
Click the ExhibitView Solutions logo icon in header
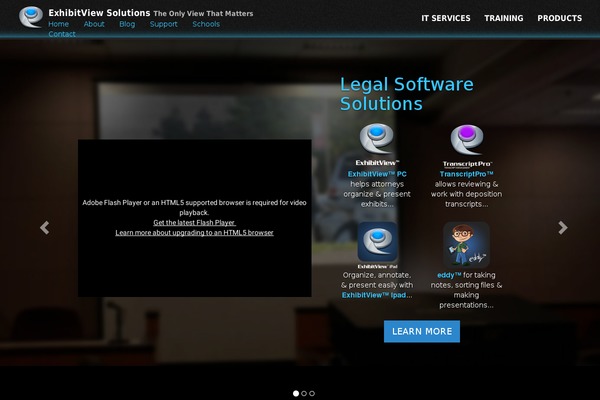(x=31, y=17)
